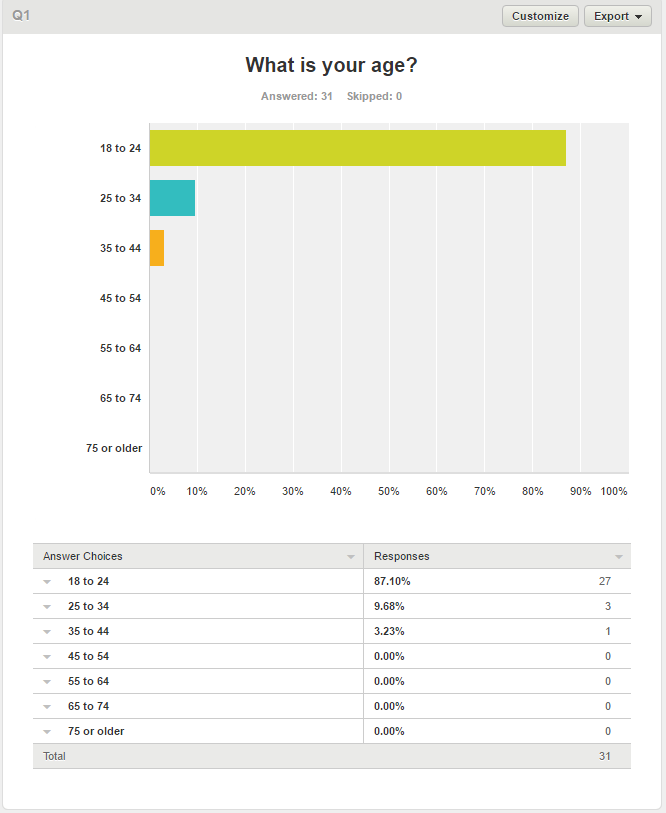Click the orange 35 to 44 bar
Image resolution: width=666 pixels, height=813 pixels.
(156, 248)
